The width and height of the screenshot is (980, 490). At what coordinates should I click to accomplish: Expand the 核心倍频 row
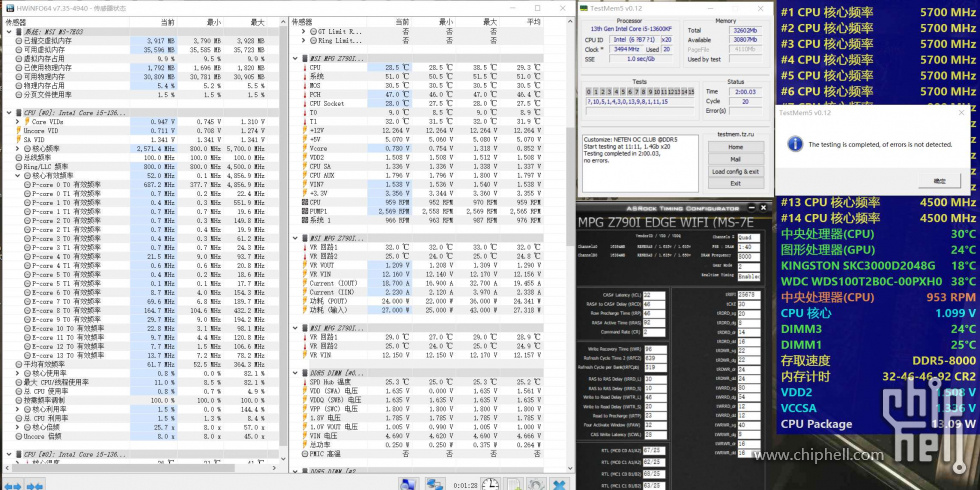point(19,427)
